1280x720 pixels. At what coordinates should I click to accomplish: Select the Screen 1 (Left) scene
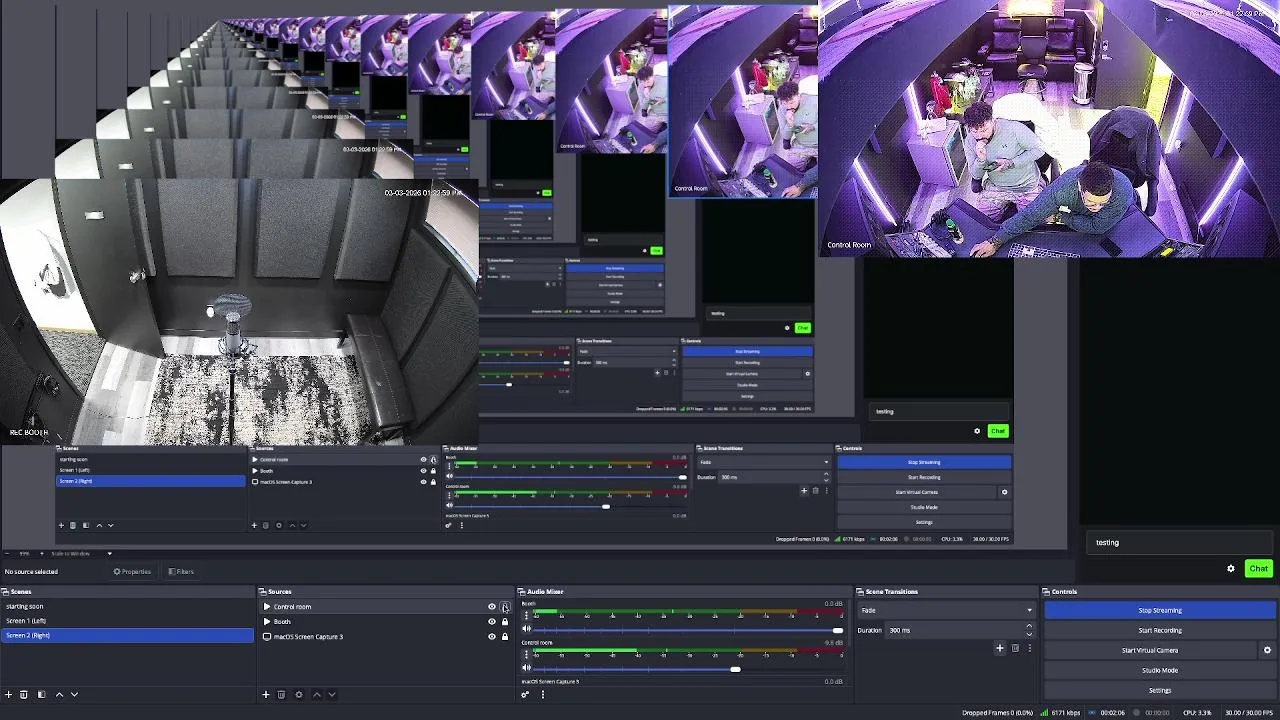128,621
